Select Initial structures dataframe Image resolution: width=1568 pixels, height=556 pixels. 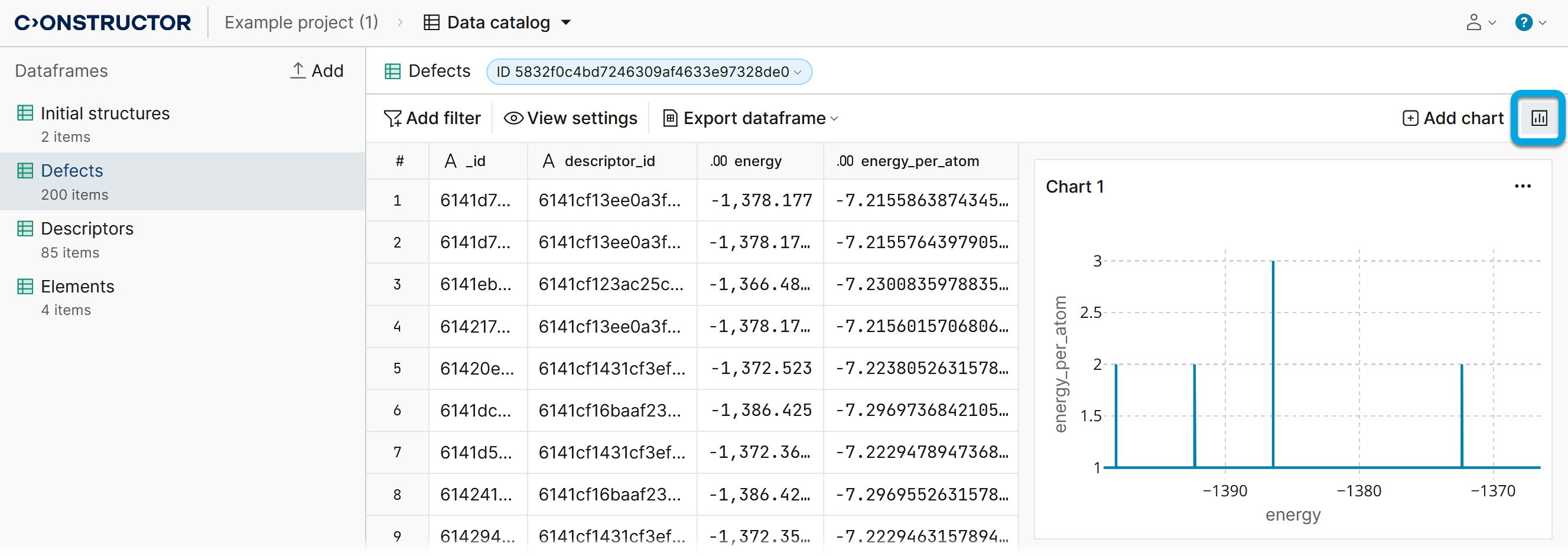[105, 113]
